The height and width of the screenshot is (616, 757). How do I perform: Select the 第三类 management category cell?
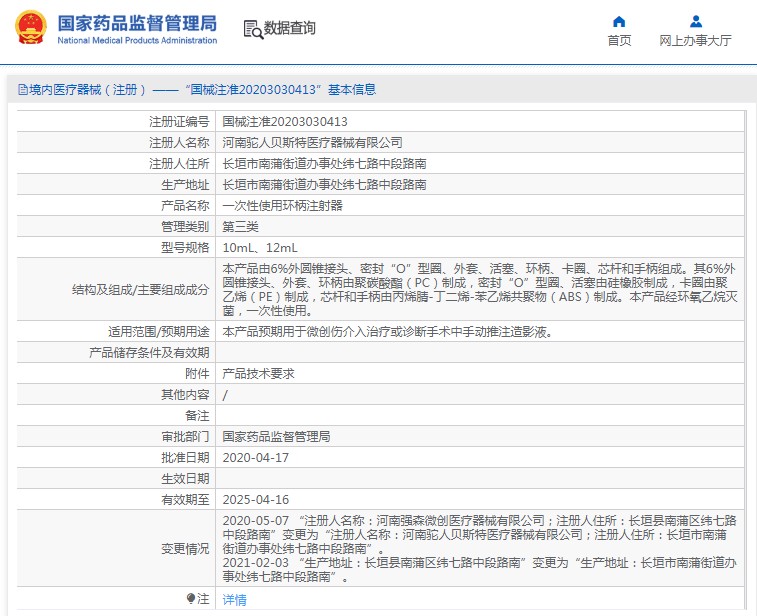point(240,226)
